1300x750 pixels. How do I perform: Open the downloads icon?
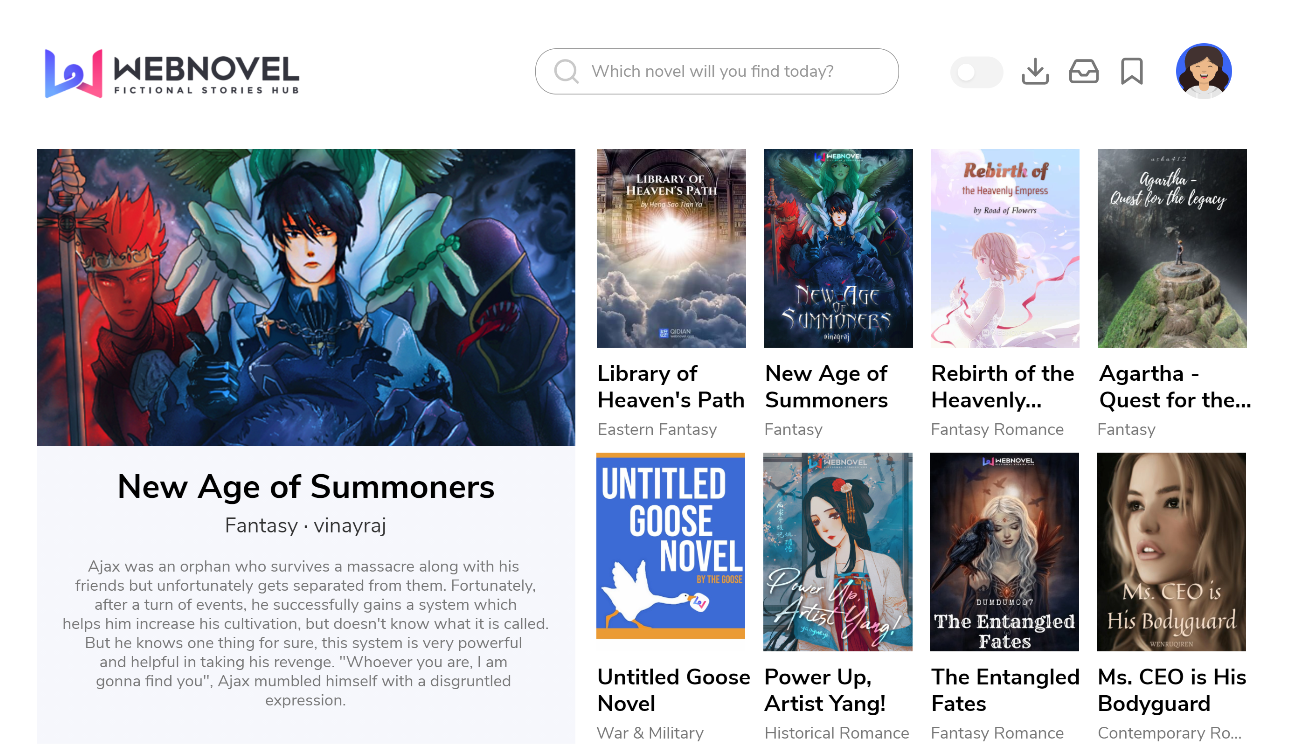point(1036,72)
